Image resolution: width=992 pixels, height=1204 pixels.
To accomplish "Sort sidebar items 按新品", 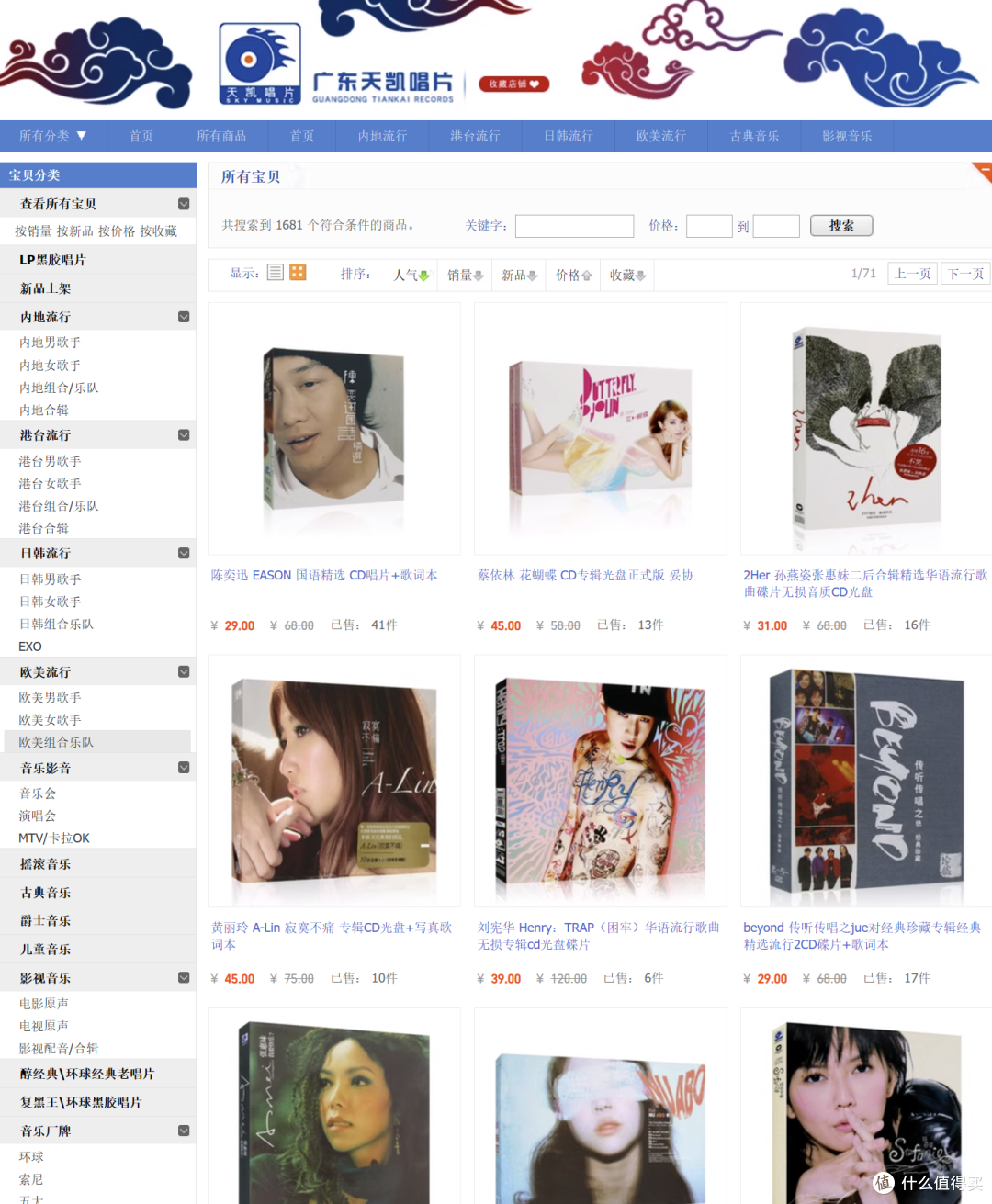I will tap(75, 231).
